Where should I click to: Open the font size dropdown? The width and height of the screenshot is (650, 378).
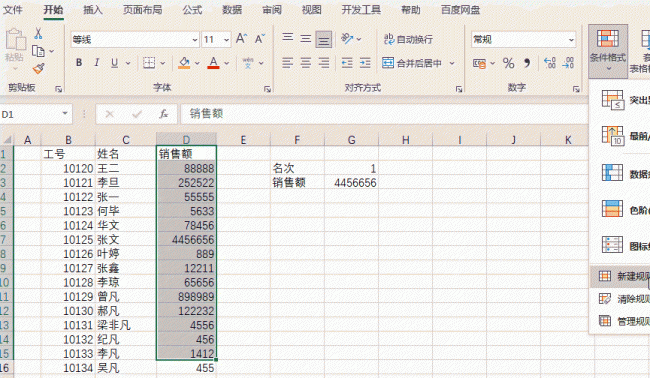226,40
